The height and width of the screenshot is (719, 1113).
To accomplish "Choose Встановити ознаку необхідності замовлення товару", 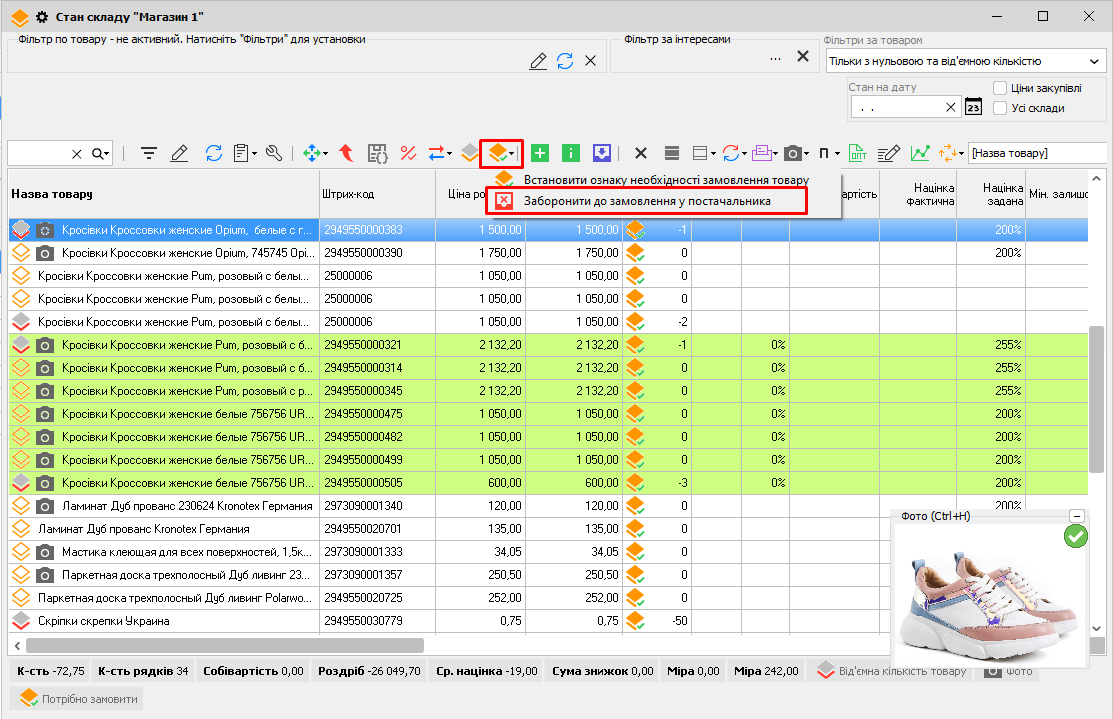I will pos(666,179).
